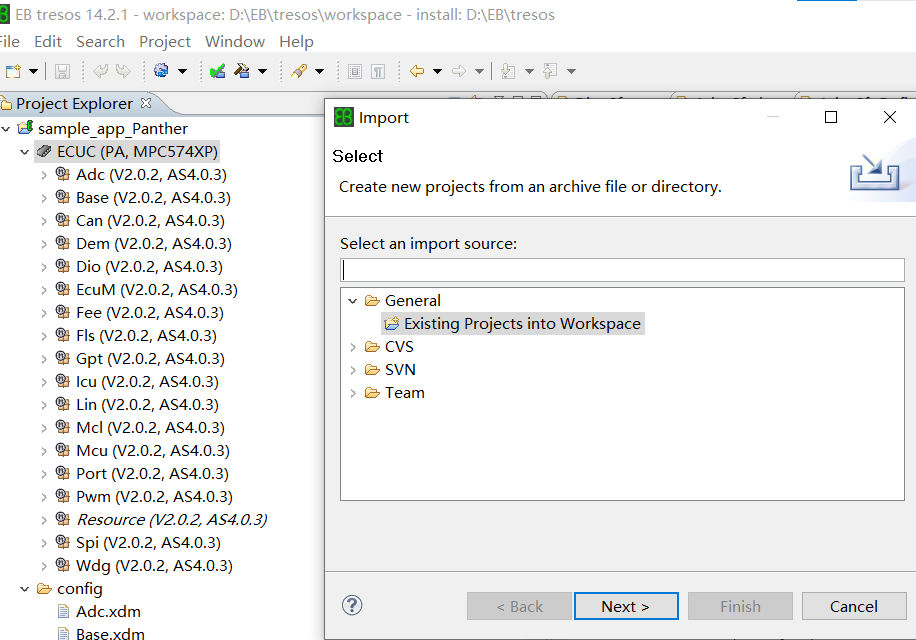Click the Fls module icon
Screen dimensions: 916x640
point(63,335)
